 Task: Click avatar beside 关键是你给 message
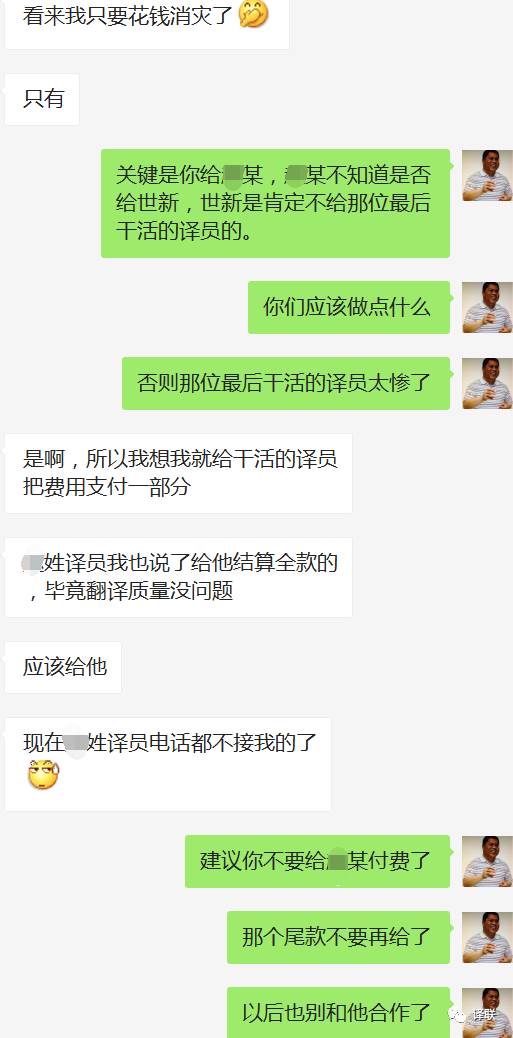(487, 175)
